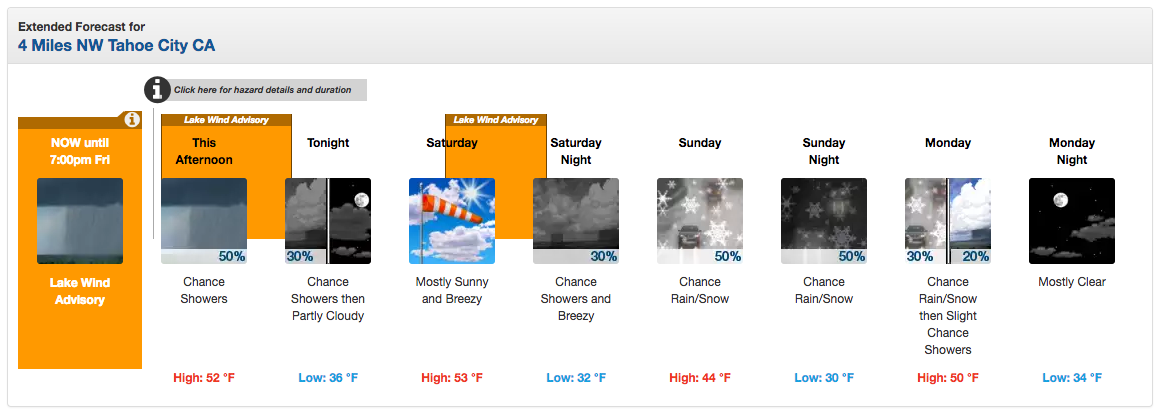Click the 4 Miles NW Tahoe City CA link
The height and width of the screenshot is (411, 1163).
116,45
